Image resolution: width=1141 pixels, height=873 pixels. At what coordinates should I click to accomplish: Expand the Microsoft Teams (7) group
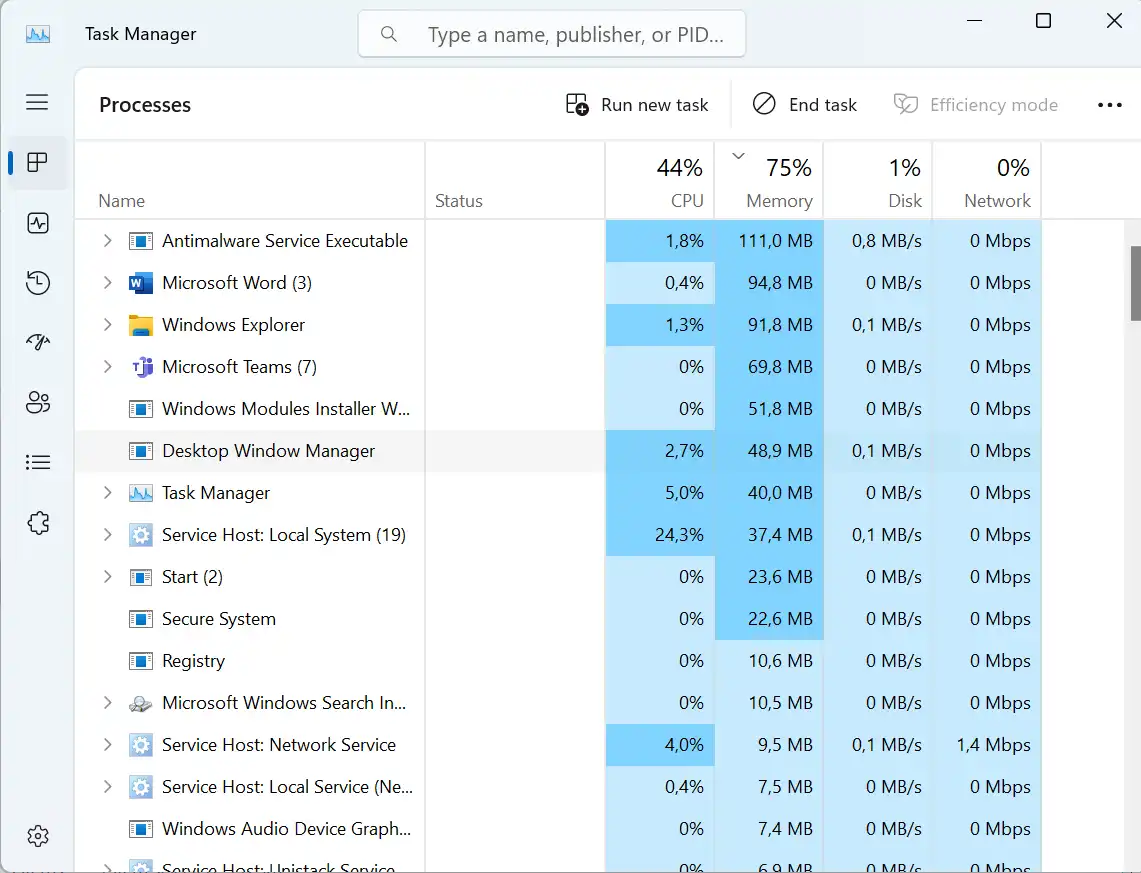click(108, 367)
